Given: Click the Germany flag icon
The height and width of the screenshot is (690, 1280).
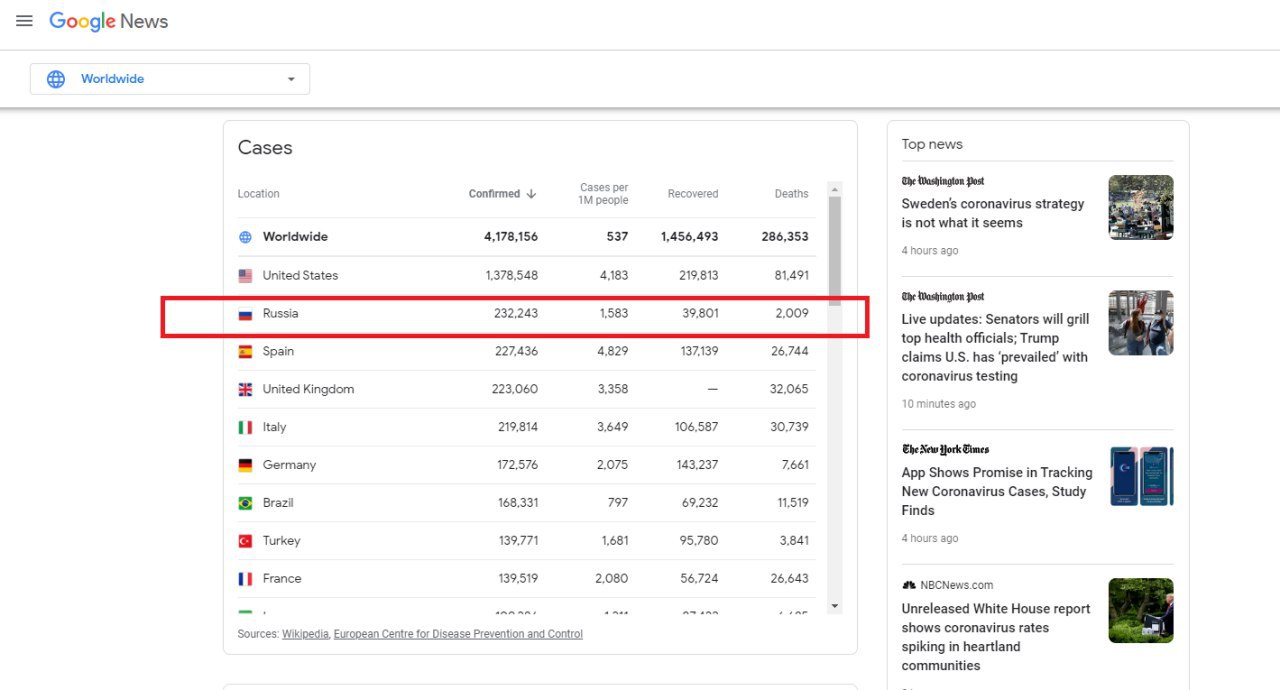Looking at the screenshot, I should tap(245, 465).
